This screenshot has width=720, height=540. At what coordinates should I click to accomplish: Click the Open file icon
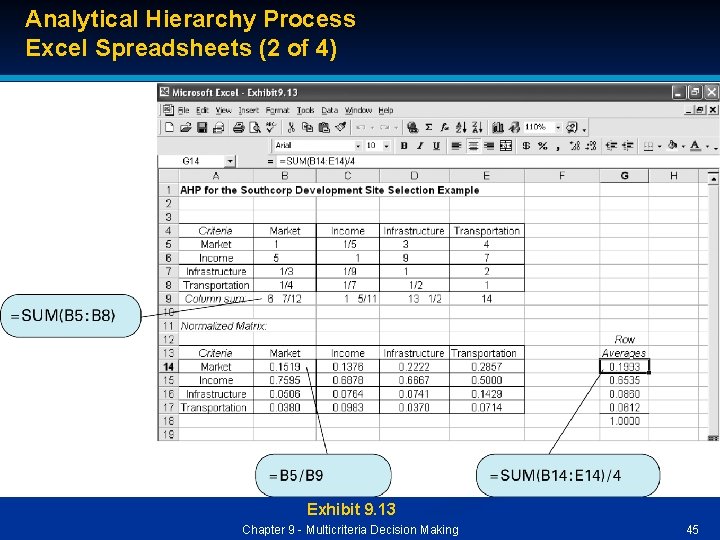click(186, 127)
